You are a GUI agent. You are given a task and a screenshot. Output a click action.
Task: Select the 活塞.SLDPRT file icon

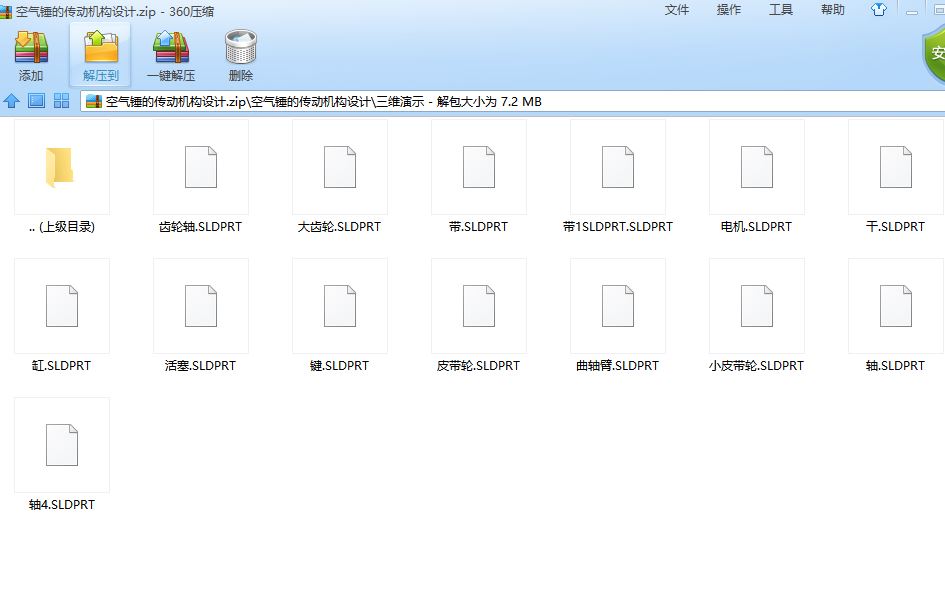(201, 306)
